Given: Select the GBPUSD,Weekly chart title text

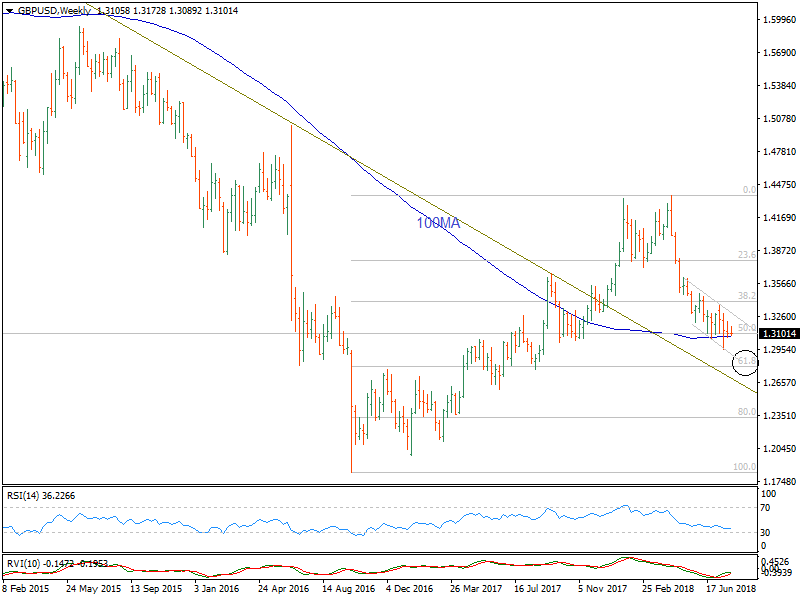Looking at the screenshot, I should [54, 11].
